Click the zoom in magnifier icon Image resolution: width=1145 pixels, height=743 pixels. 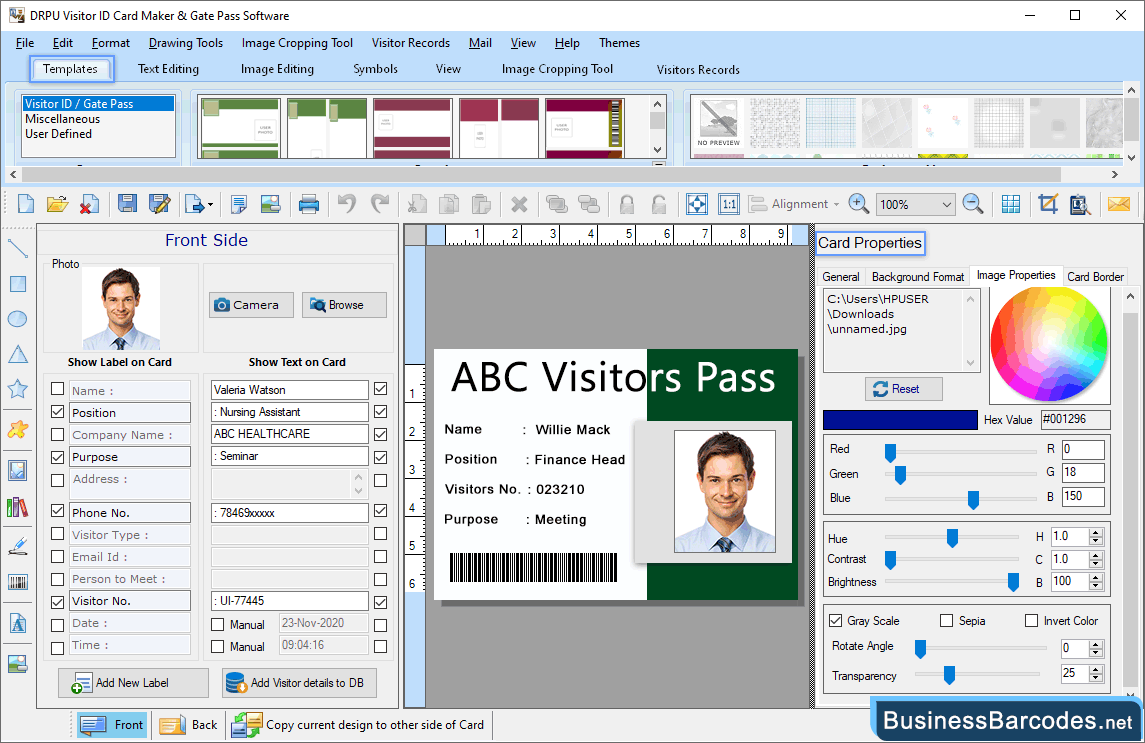click(859, 204)
